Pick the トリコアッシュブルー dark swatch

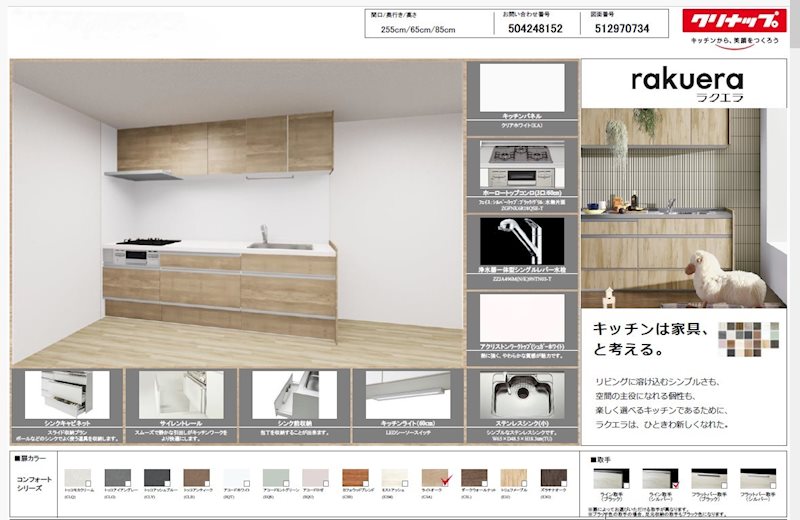157,478
